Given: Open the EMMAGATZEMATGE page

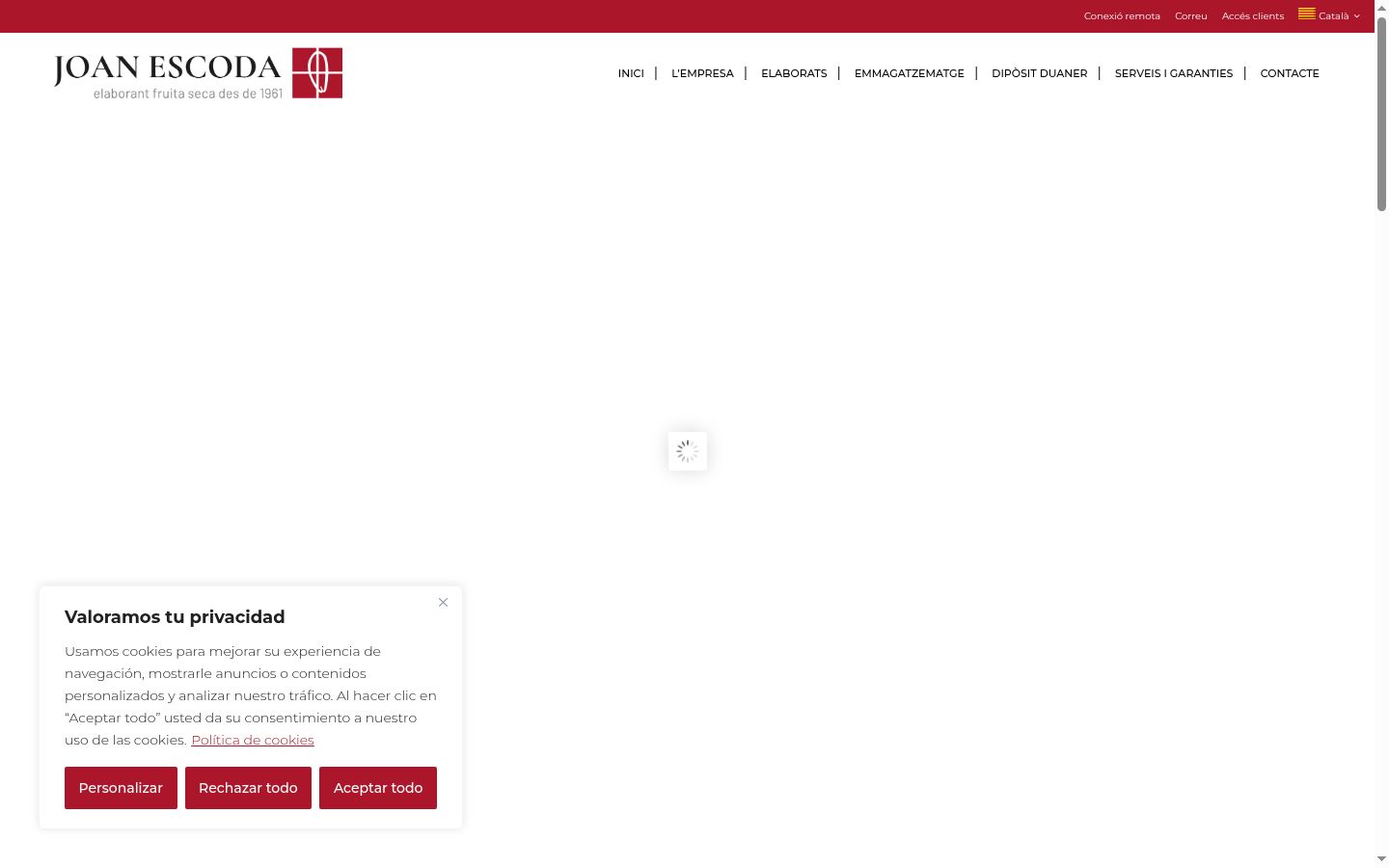Looking at the screenshot, I should point(910,73).
